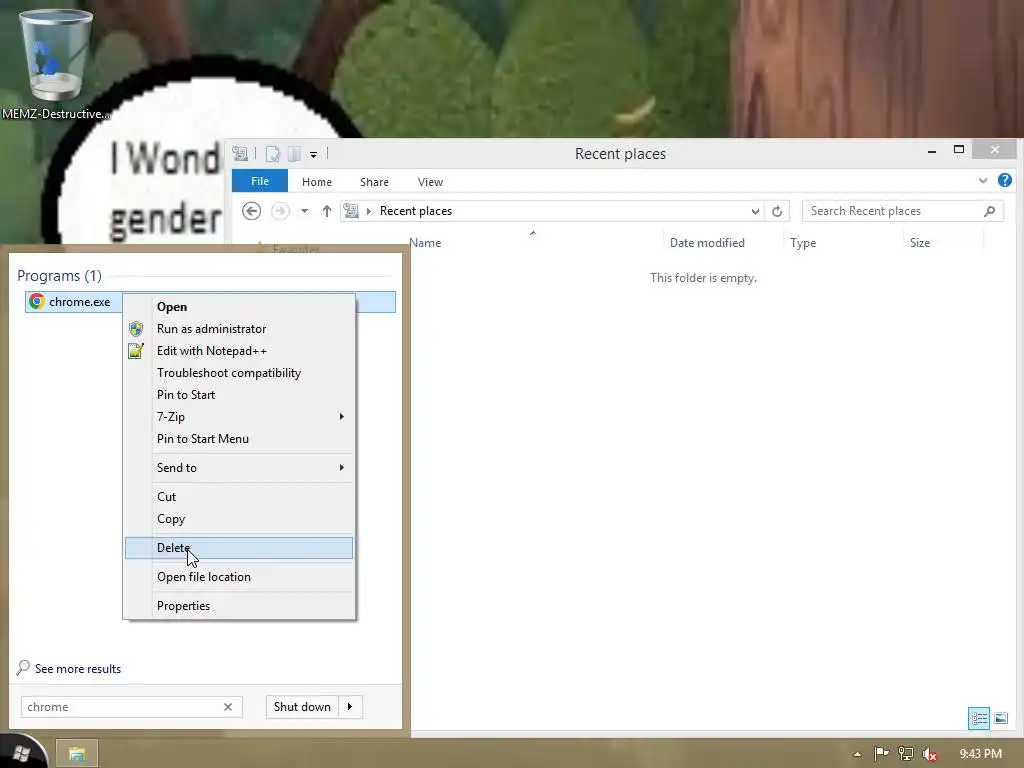Image resolution: width=1024 pixels, height=768 pixels.
Task: Select the chrome.exe search result
Action: (210, 302)
